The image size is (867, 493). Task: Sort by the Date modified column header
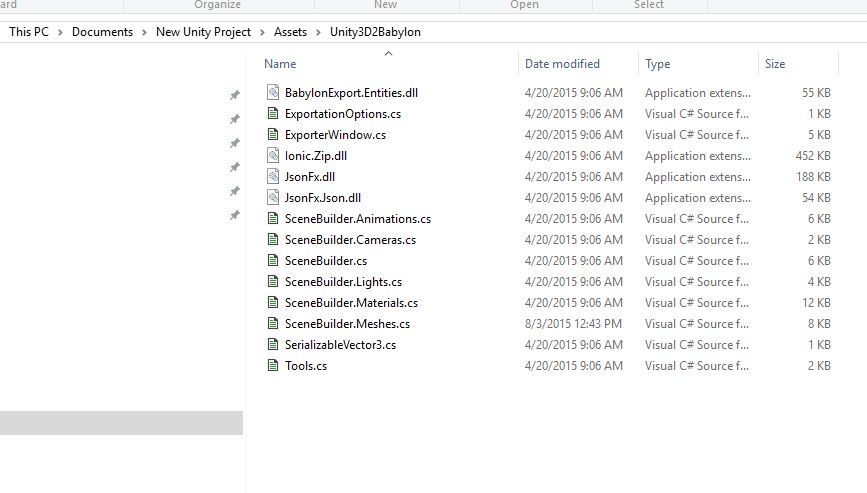562,64
